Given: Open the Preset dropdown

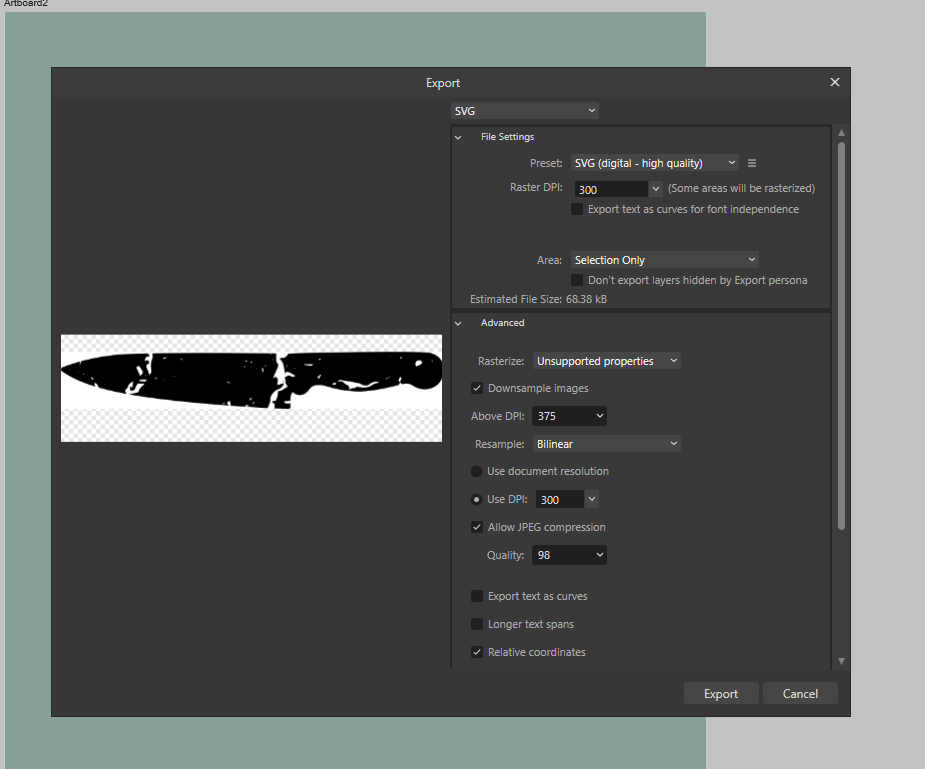Looking at the screenshot, I should 655,163.
